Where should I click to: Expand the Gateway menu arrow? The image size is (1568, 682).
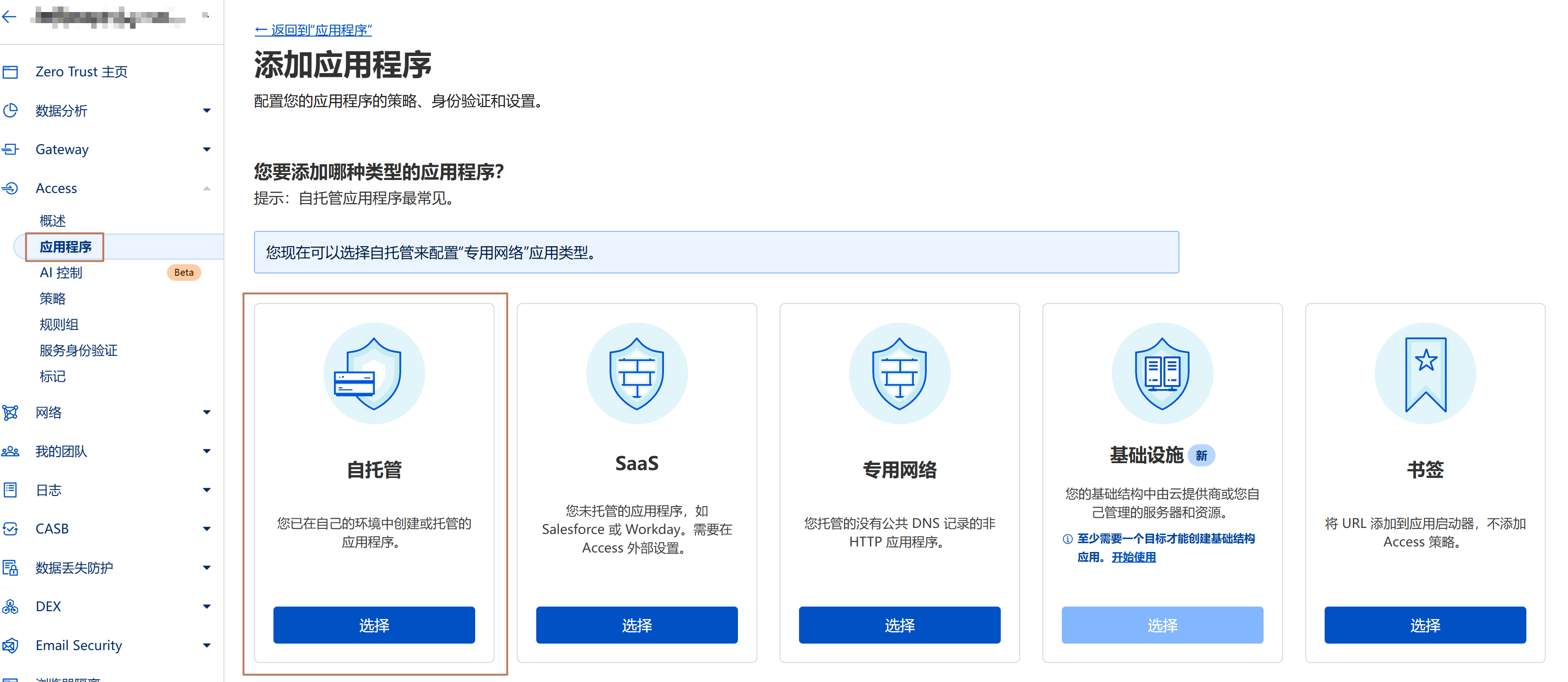pyautogui.click(x=207, y=149)
